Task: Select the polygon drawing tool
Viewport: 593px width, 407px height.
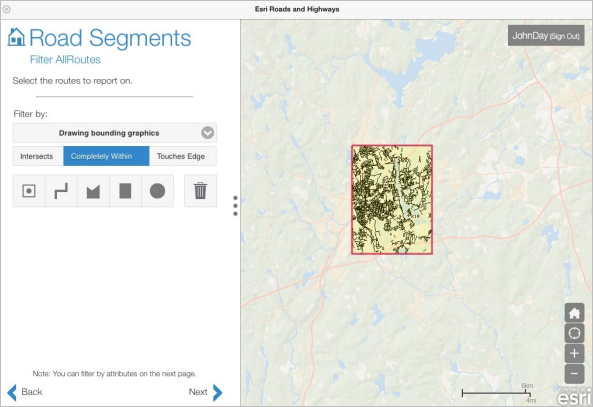Action: click(x=93, y=191)
